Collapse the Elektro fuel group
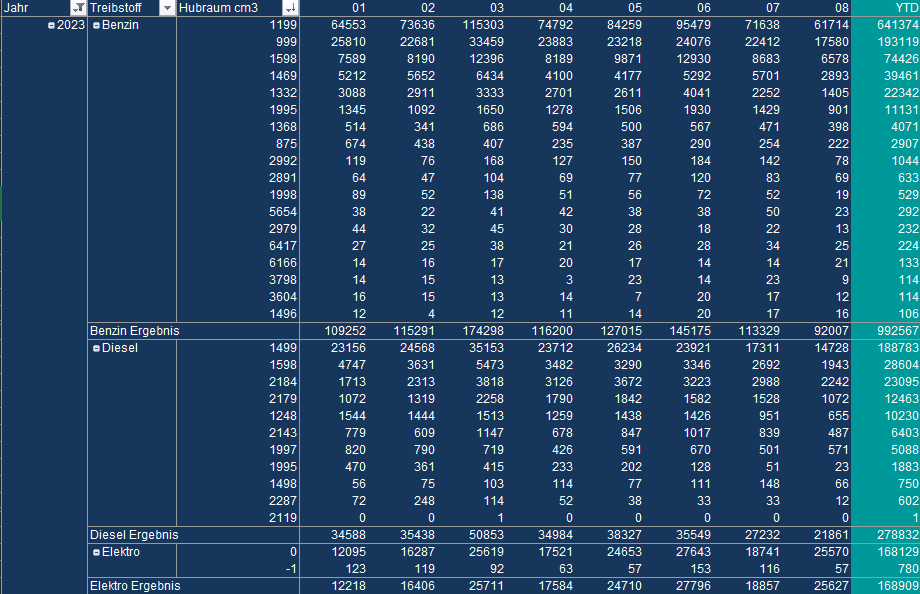Screen dimensions: 920x594 pos(96,552)
